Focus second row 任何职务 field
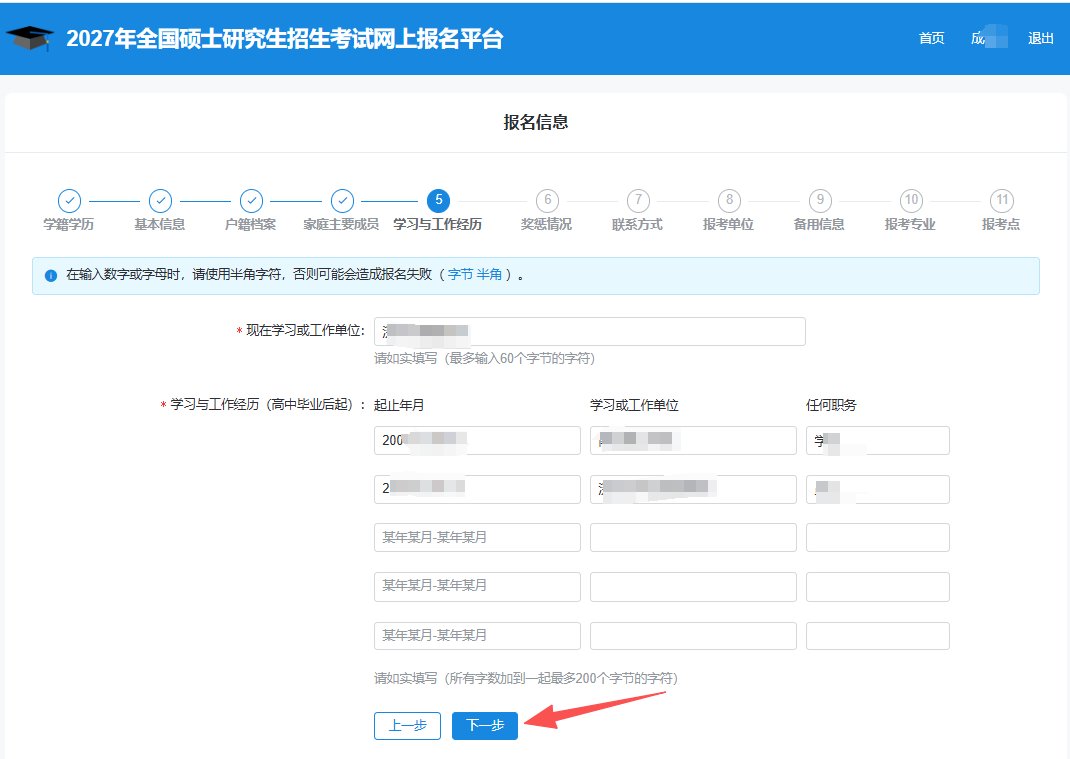 pos(878,489)
